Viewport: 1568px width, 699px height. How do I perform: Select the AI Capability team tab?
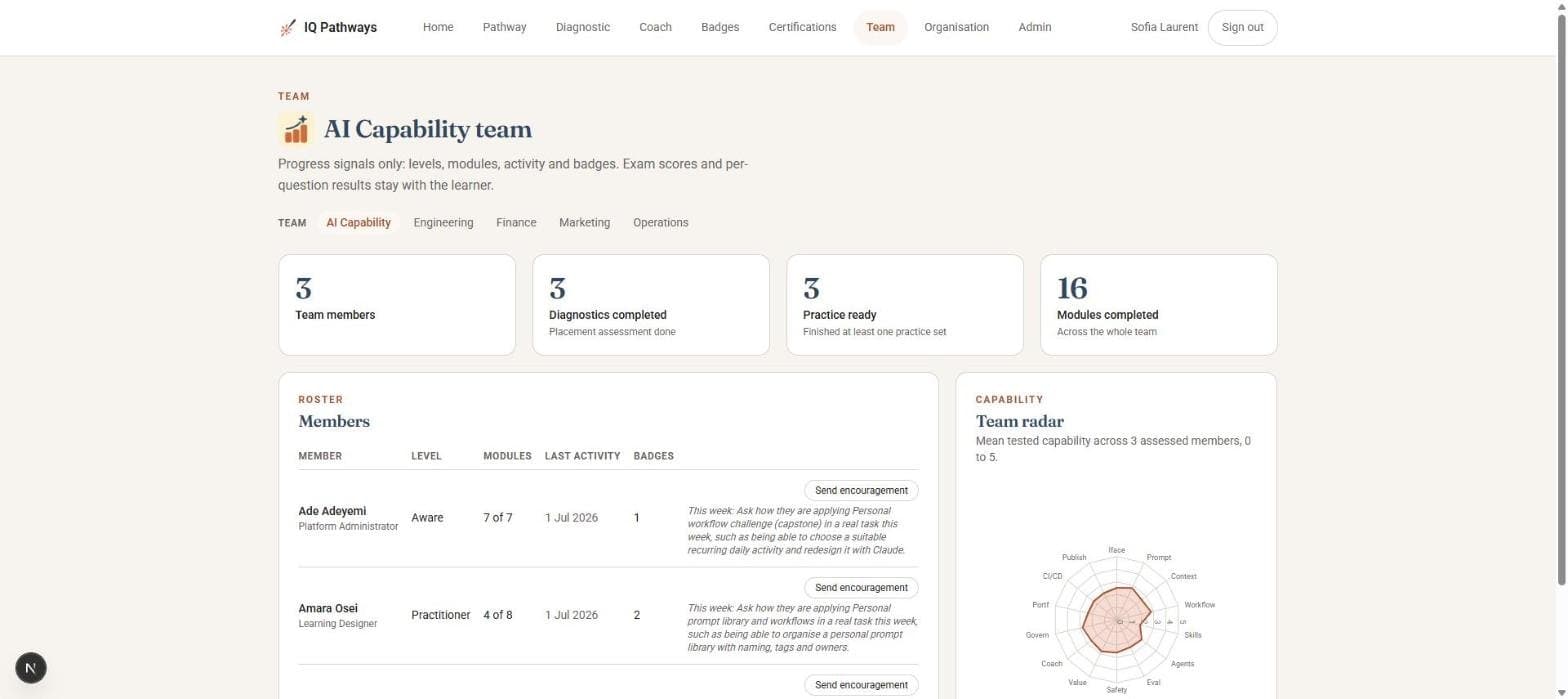pos(358,222)
